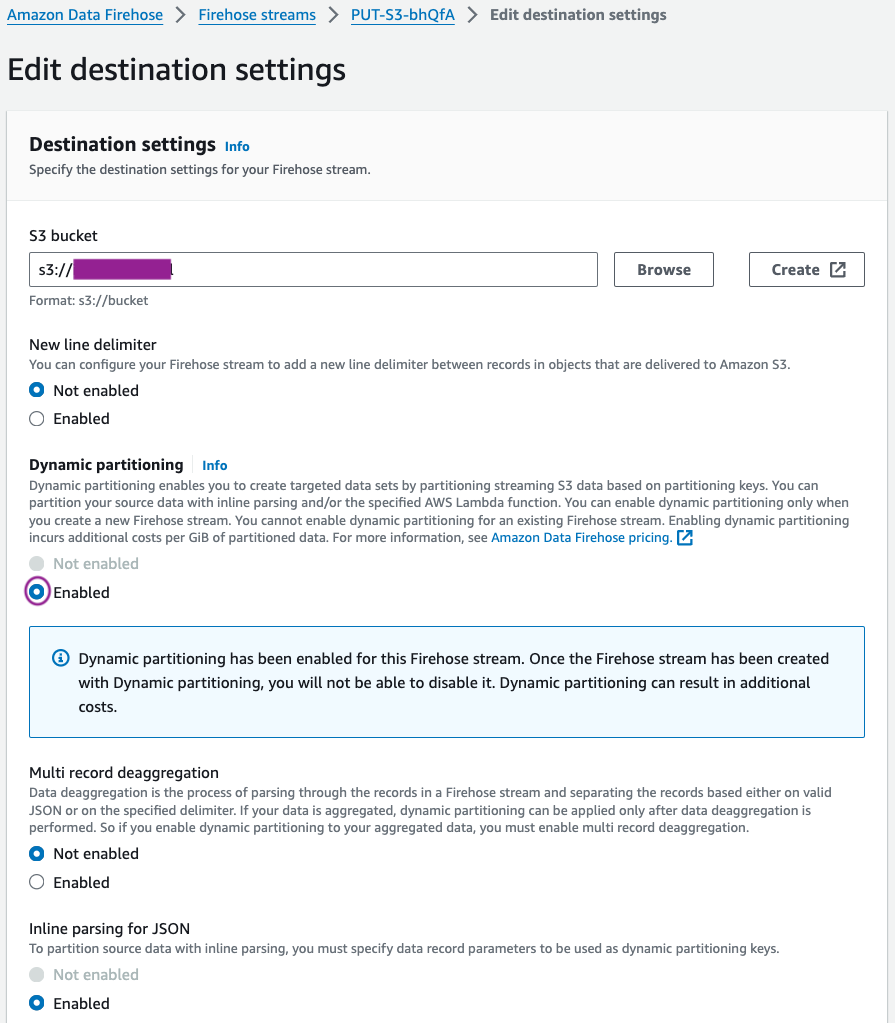Click the external link icon on Create button

837,270
